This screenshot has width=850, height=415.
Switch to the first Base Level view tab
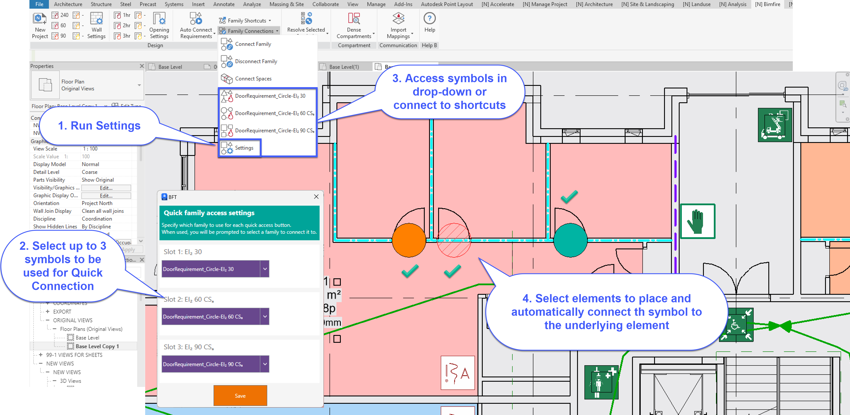pos(170,67)
